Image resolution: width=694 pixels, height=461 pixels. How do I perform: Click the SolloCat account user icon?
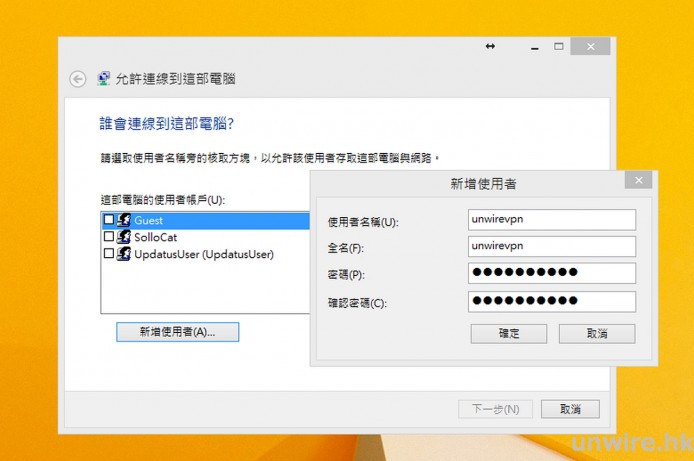[125, 237]
